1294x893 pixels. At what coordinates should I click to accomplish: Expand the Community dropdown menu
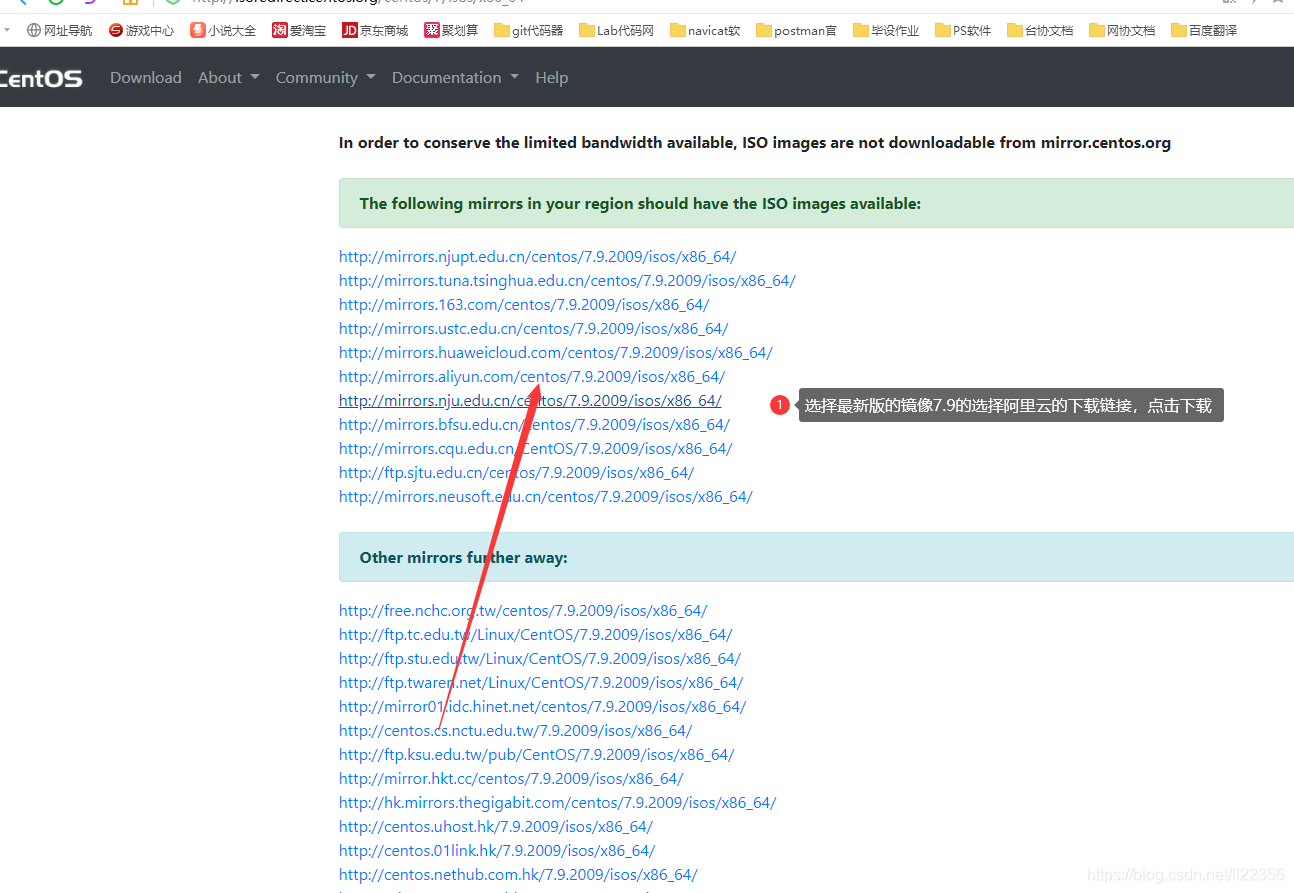coord(326,78)
